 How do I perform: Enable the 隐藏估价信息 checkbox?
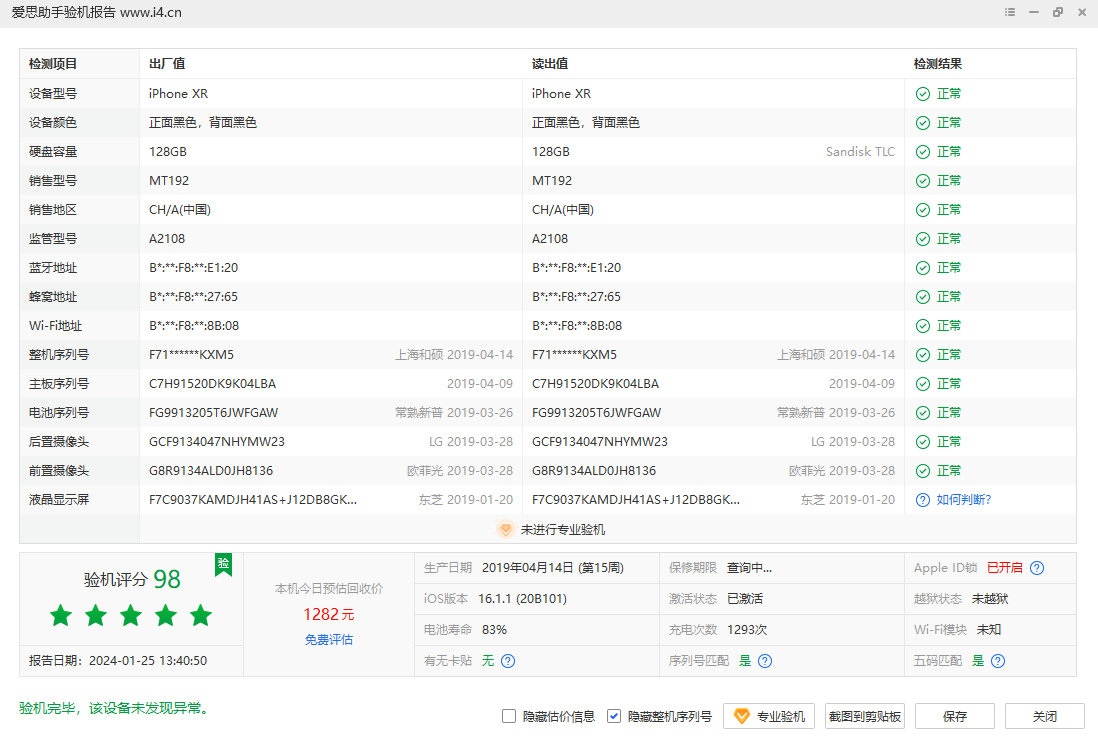coord(509,716)
